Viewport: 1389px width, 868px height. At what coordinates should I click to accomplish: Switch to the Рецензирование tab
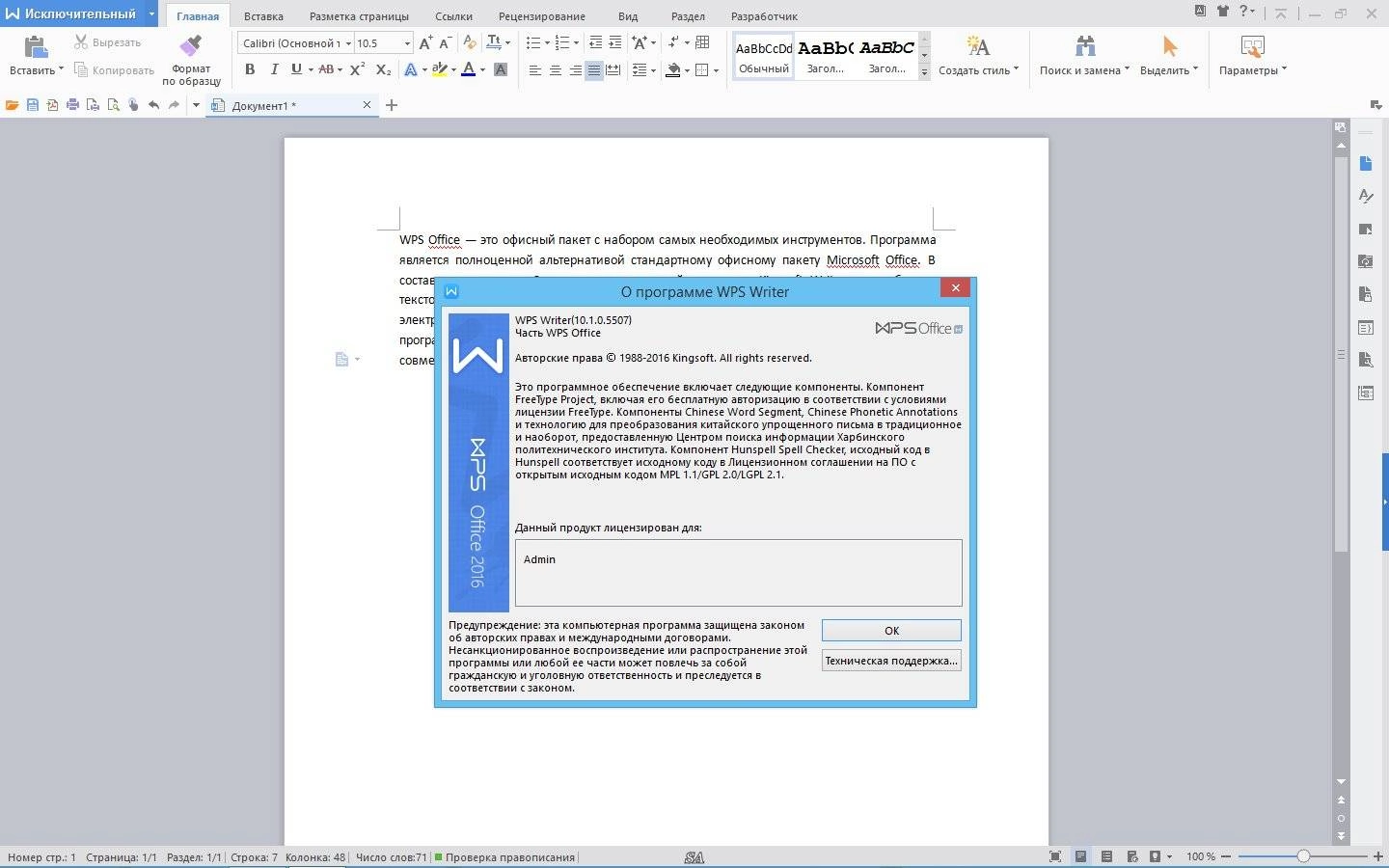pos(541,16)
